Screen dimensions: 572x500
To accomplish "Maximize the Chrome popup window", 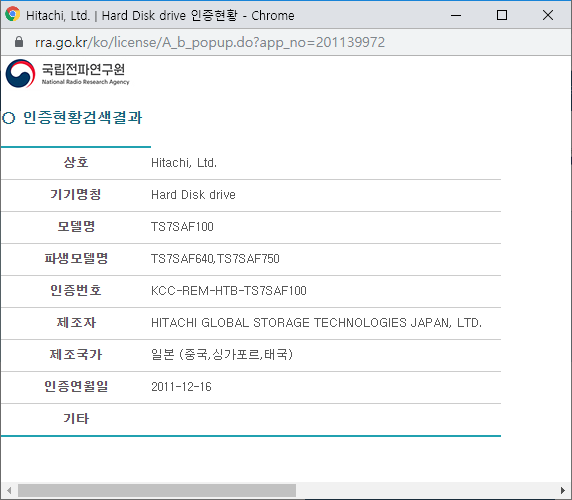I will (502, 15).
